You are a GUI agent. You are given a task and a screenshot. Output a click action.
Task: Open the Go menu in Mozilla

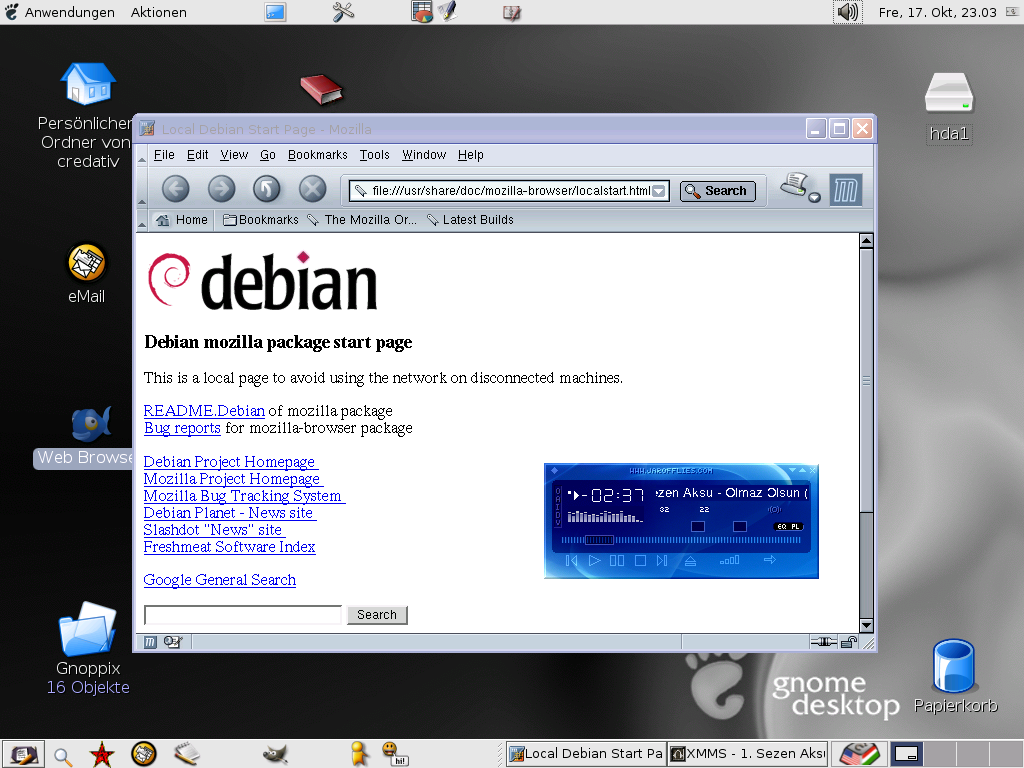coord(268,155)
